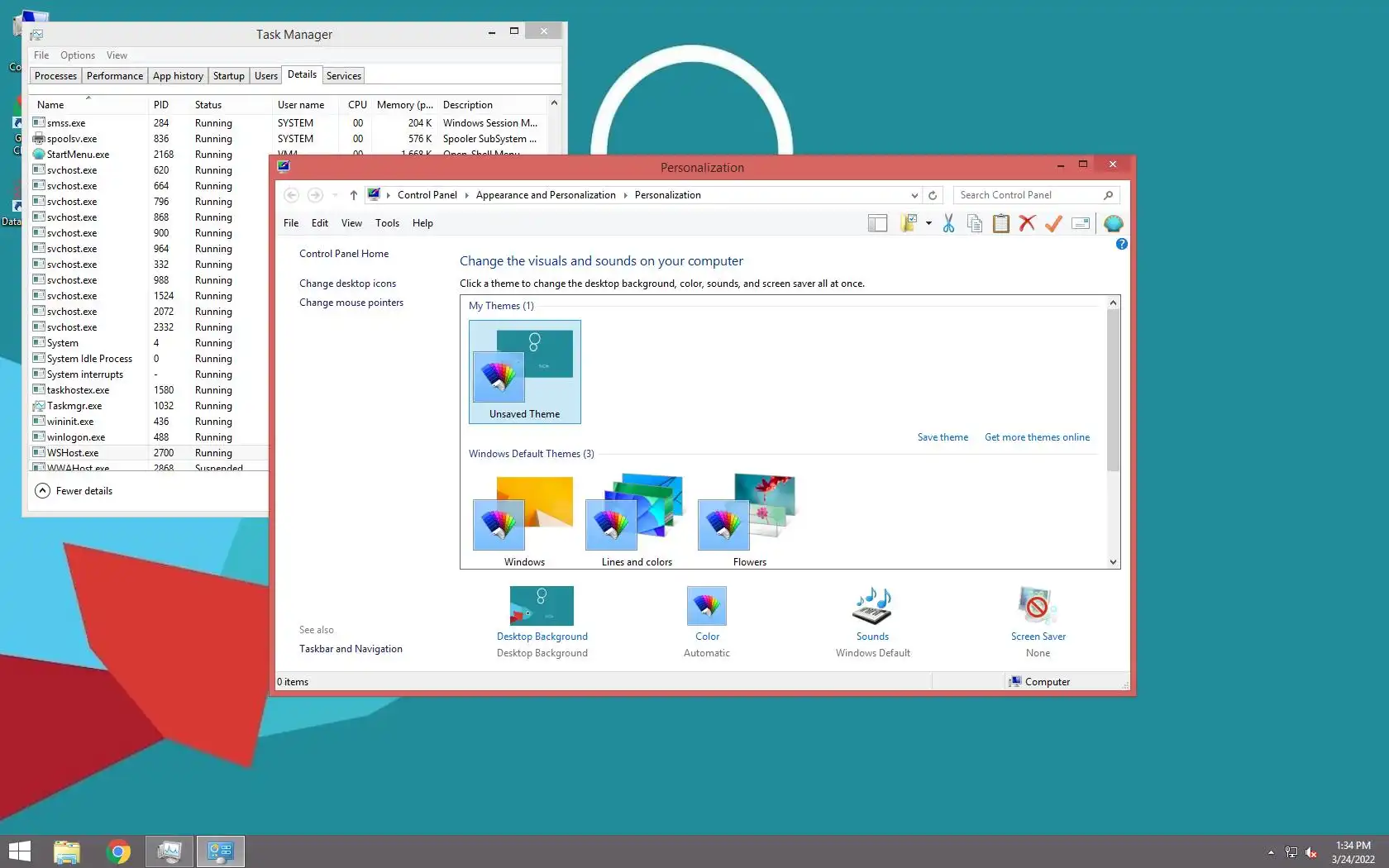Select the Windows default theme
This screenshot has height=868, width=1389.
click(524, 520)
